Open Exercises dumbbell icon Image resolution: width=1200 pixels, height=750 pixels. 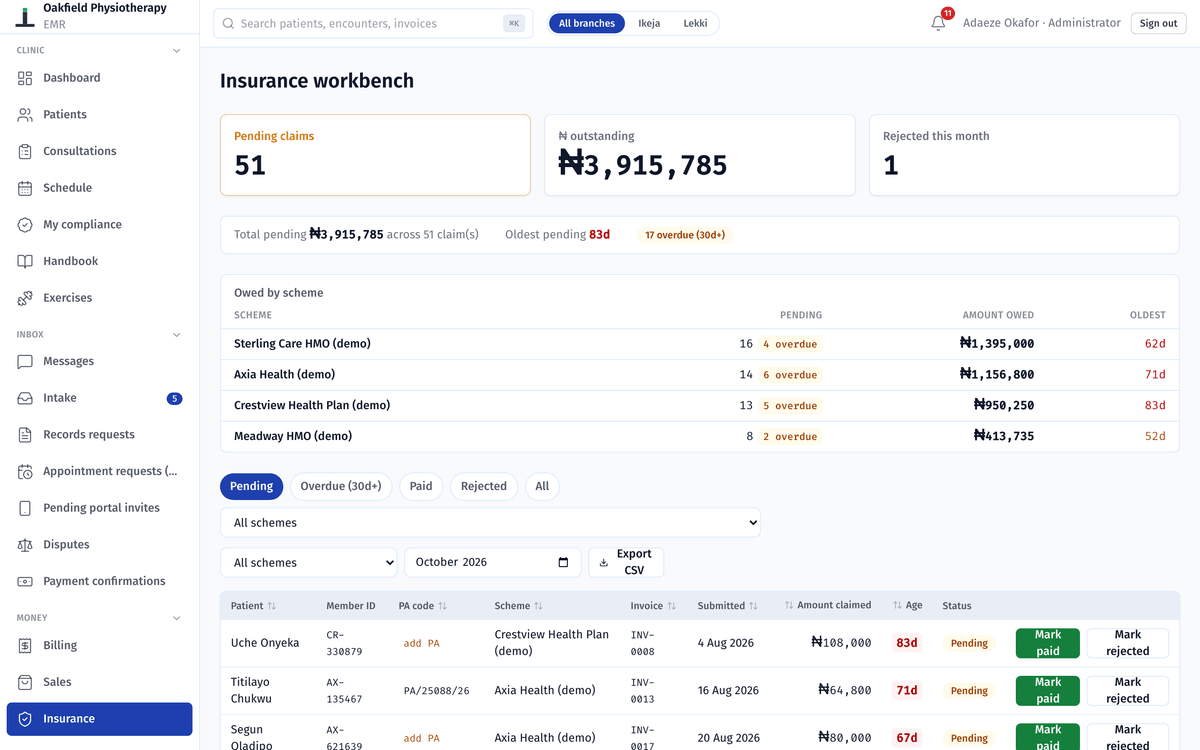click(25, 298)
